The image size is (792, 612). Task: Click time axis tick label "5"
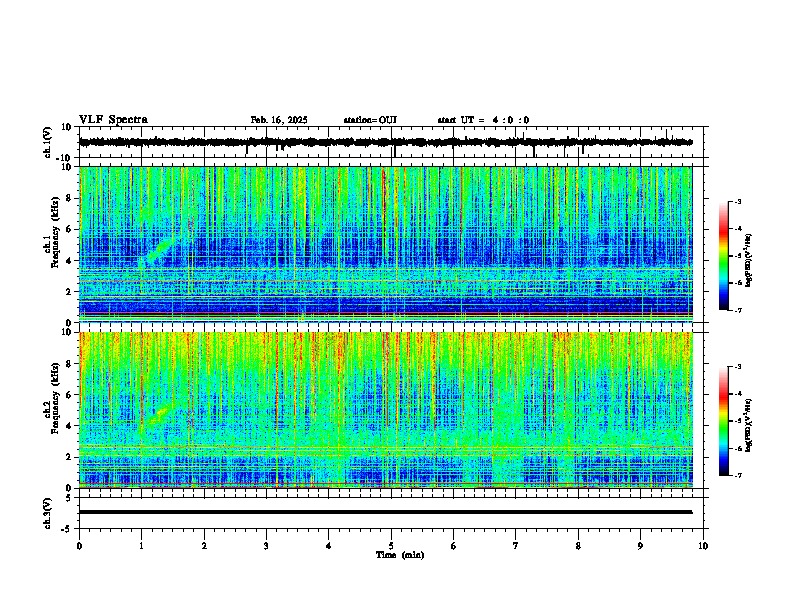click(x=391, y=546)
